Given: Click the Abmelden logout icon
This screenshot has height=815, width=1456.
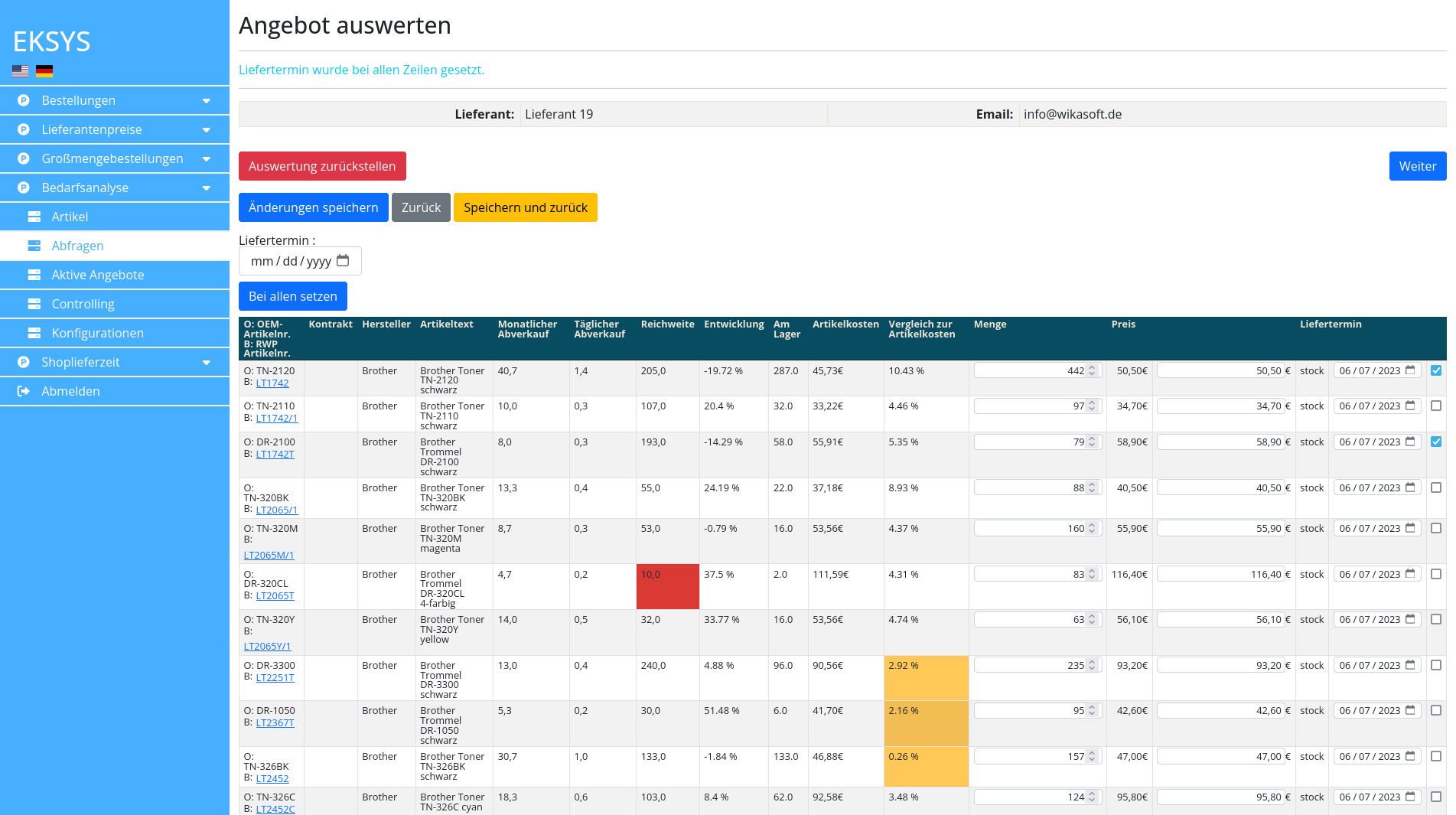Looking at the screenshot, I should click(24, 391).
